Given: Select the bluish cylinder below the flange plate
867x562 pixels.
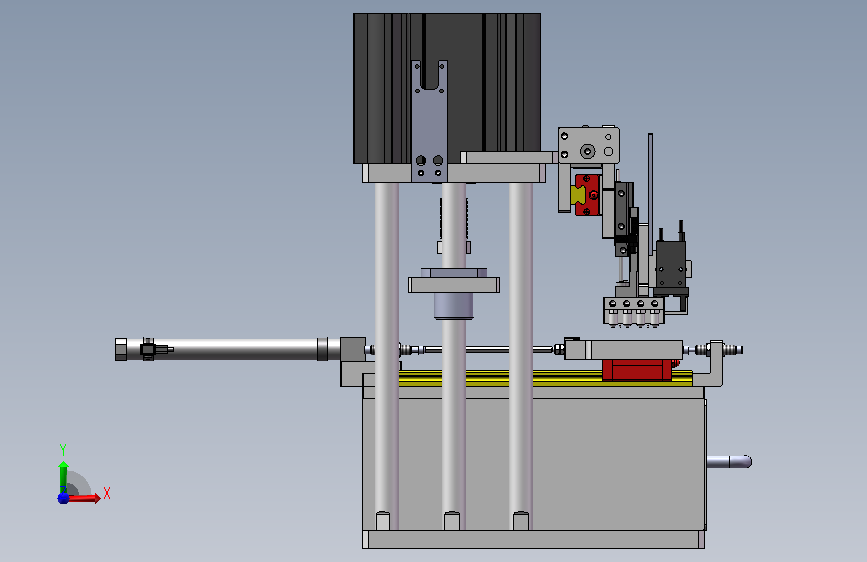Looking at the screenshot, I should (x=453, y=306).
